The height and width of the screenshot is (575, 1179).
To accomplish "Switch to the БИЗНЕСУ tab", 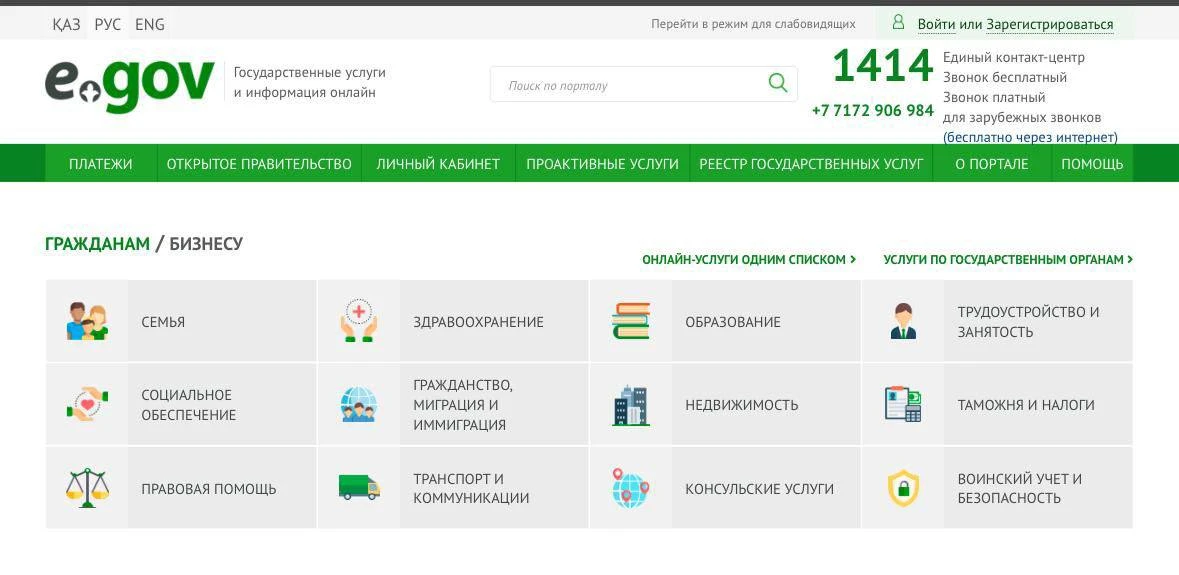I will point(206,244).
